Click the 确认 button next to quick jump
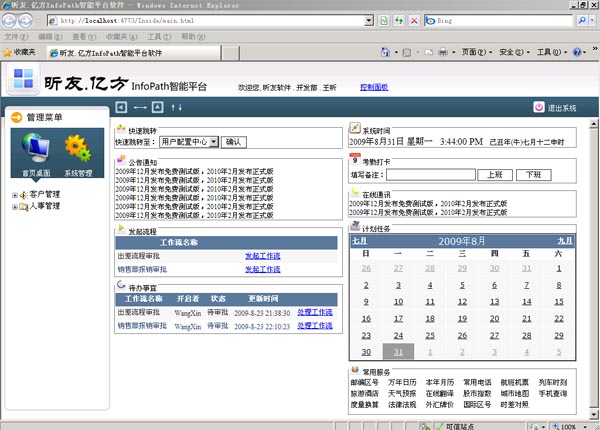Viewport: 600px width, 430px height. (233, 142)
